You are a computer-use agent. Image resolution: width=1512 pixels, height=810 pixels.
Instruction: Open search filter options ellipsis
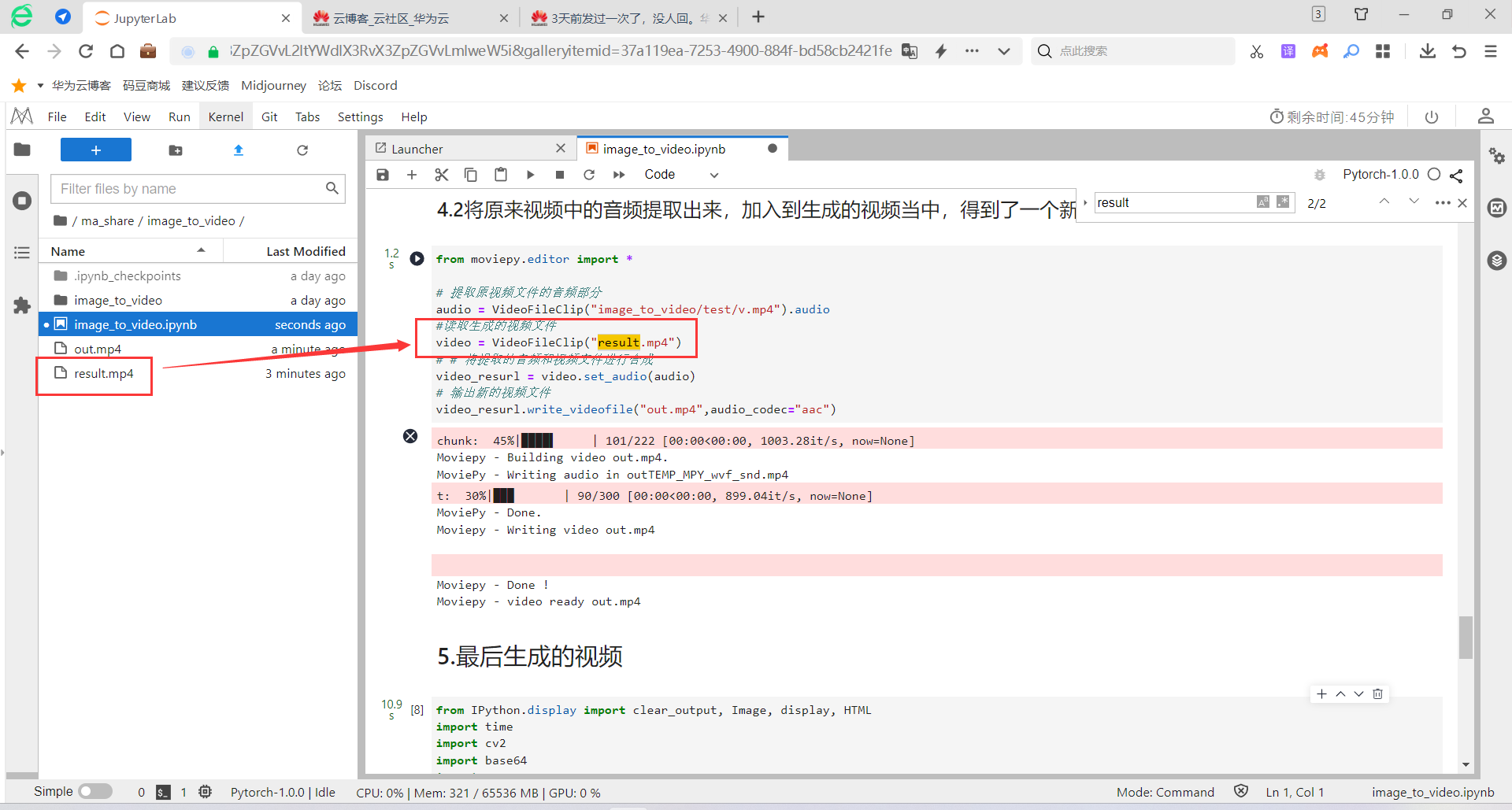[1443, 203]
